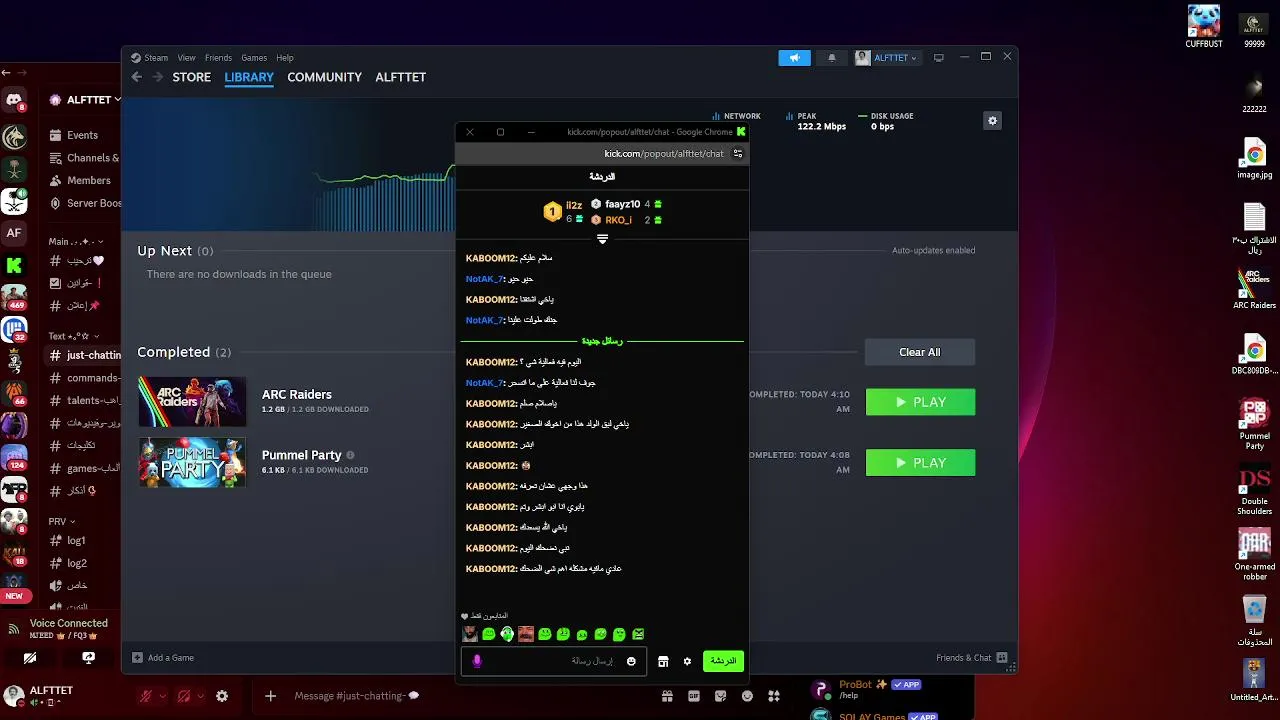This screenshot has height=720, width=1280.
Task: Open downloads settings gear in Steam
Action: [992, 121]
